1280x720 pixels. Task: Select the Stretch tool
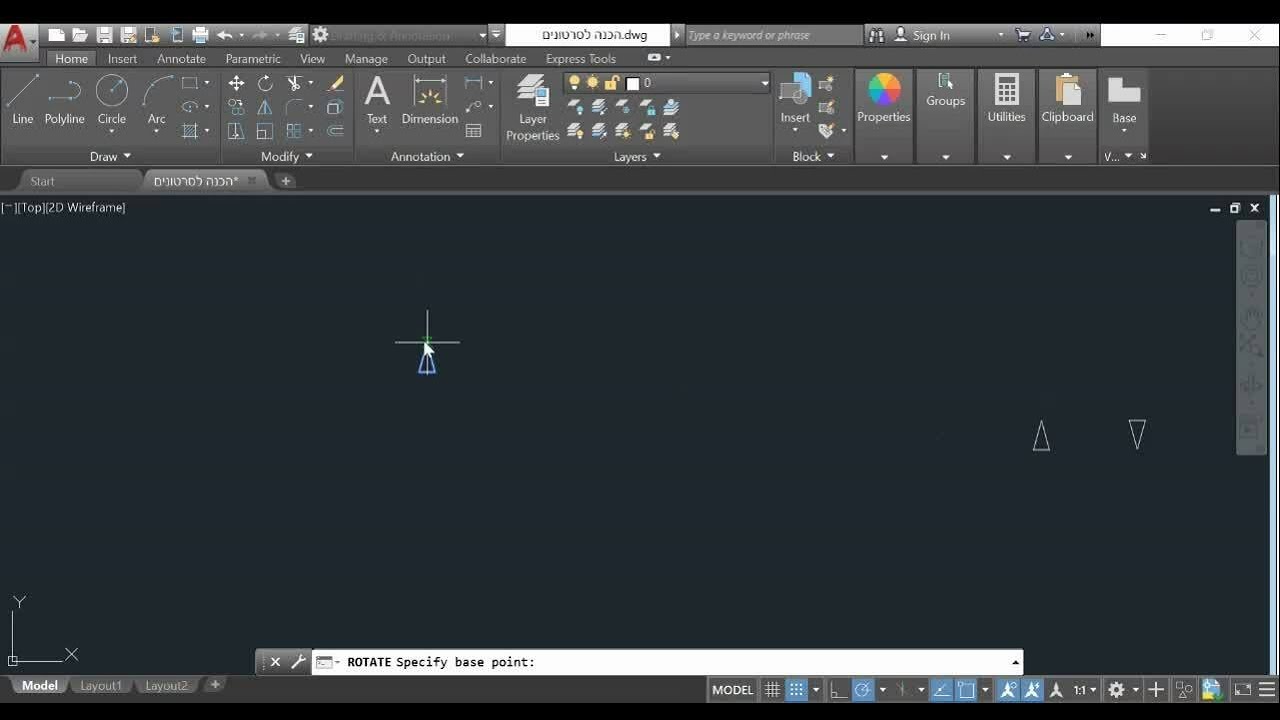(x=236, y=131)
